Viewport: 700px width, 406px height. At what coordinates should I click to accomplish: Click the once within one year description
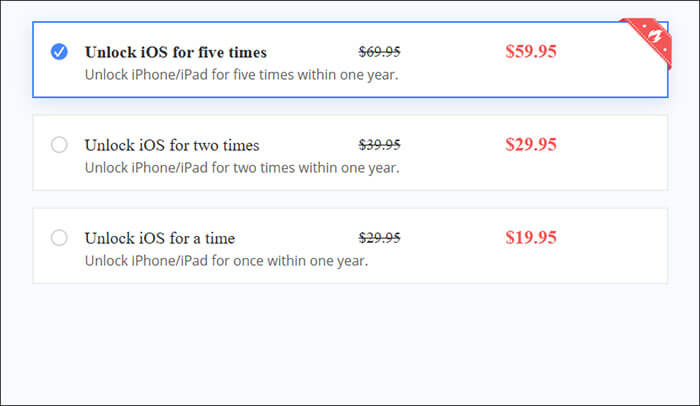point(226,261)
